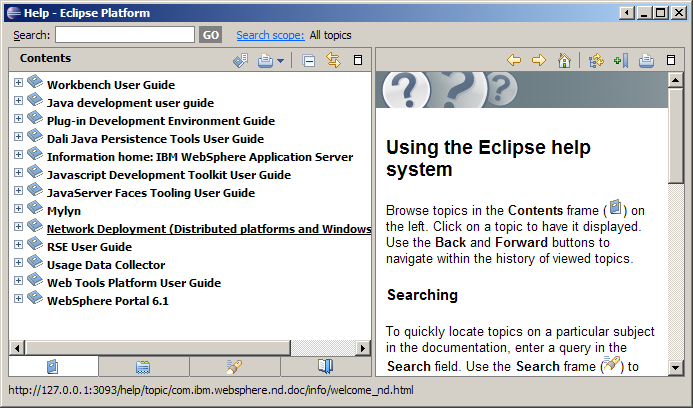
Task: Click the book icon beside RSE User Guide
Action: [35, 244]
